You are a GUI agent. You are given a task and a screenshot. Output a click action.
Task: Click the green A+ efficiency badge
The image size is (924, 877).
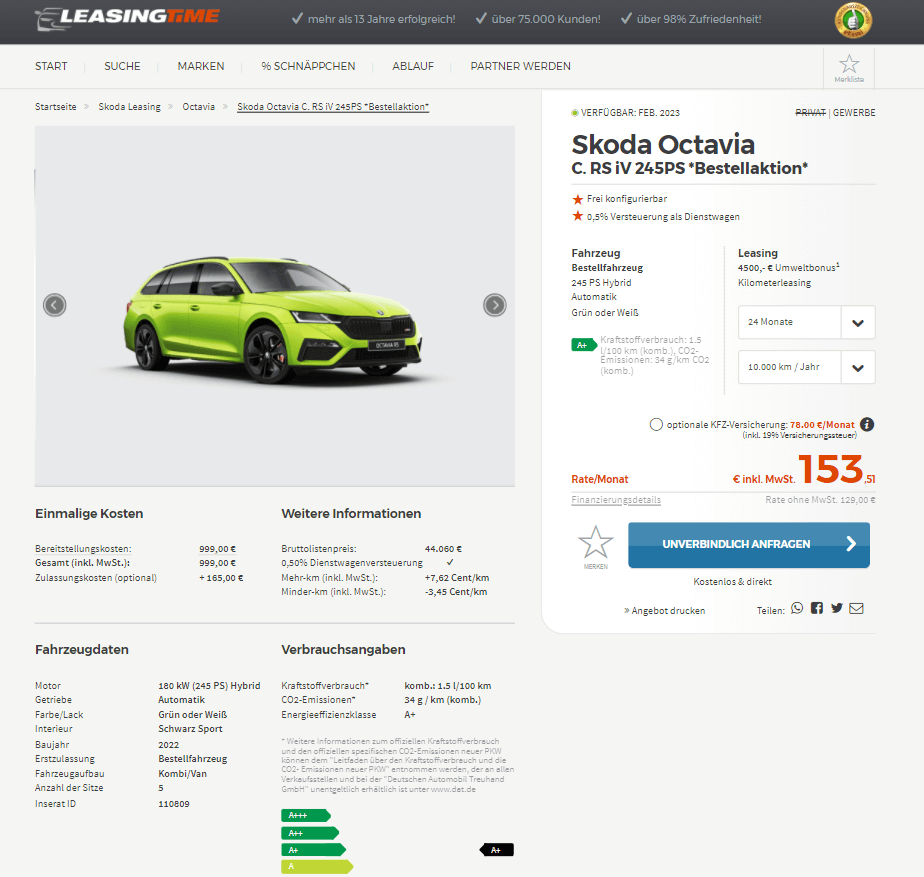click(583, 345)
